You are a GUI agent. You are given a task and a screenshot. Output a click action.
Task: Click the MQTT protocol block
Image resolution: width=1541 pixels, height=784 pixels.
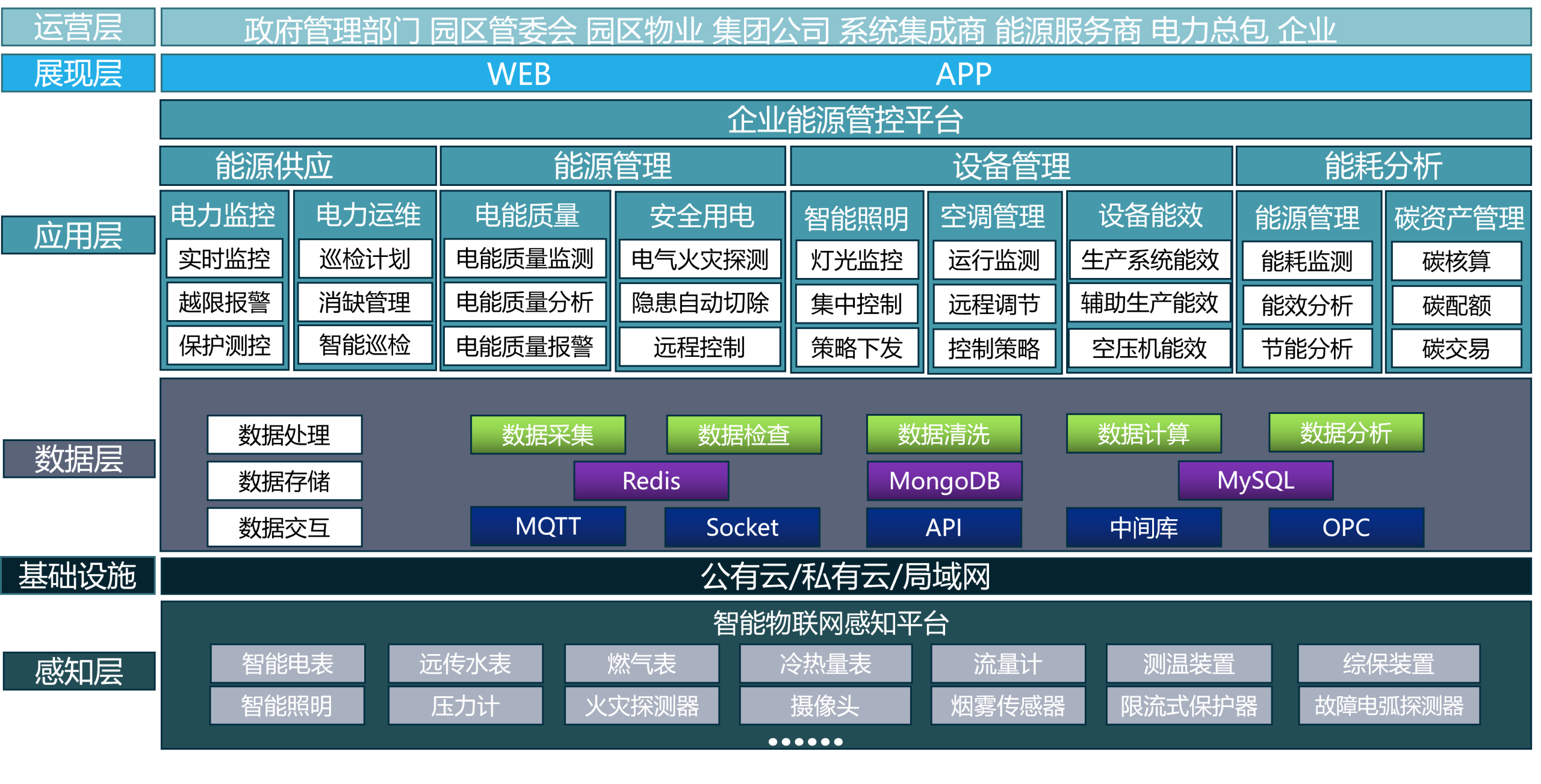coord(548,527)
